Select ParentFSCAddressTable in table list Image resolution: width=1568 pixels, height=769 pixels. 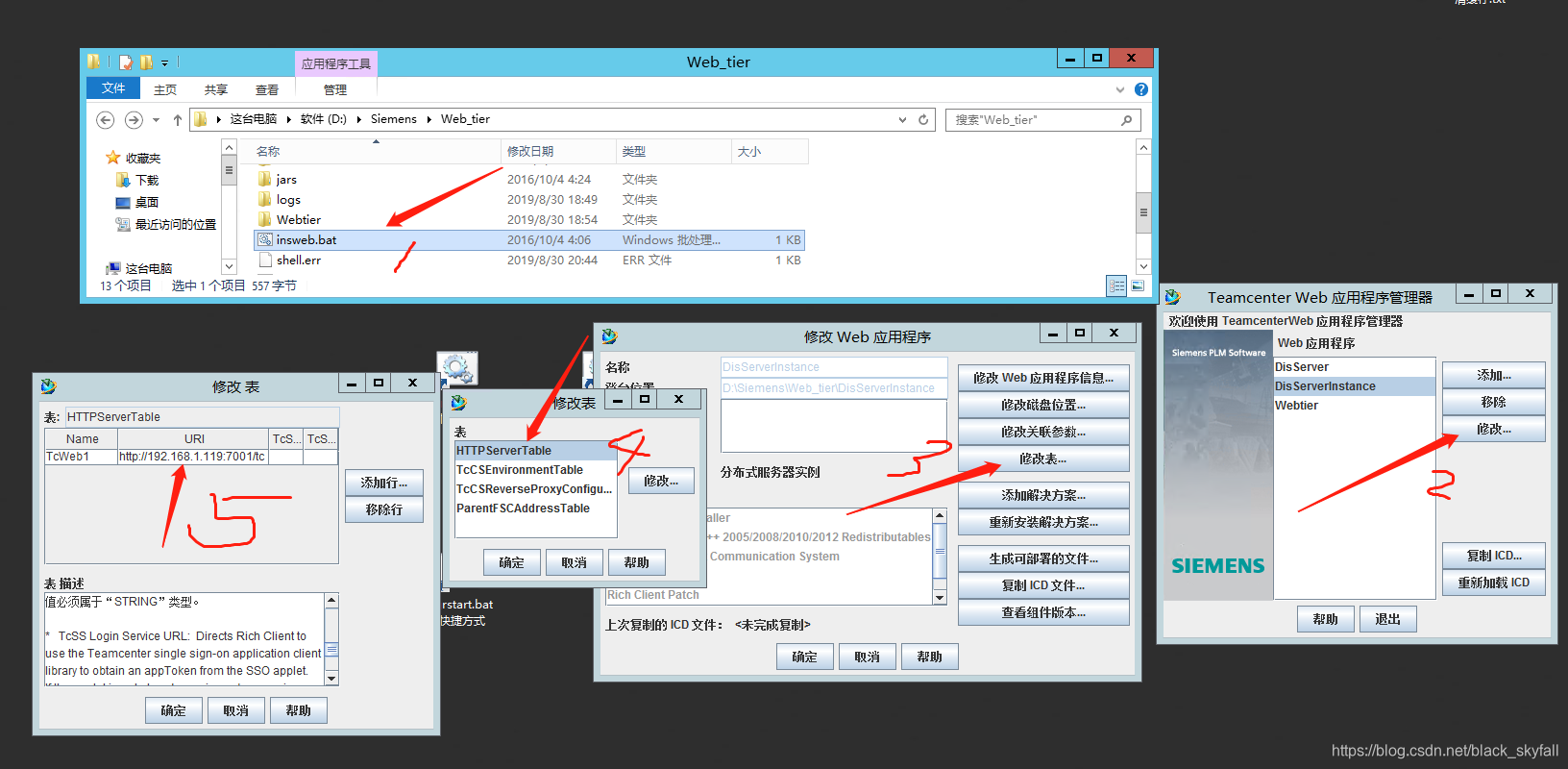tap(534, 509)
